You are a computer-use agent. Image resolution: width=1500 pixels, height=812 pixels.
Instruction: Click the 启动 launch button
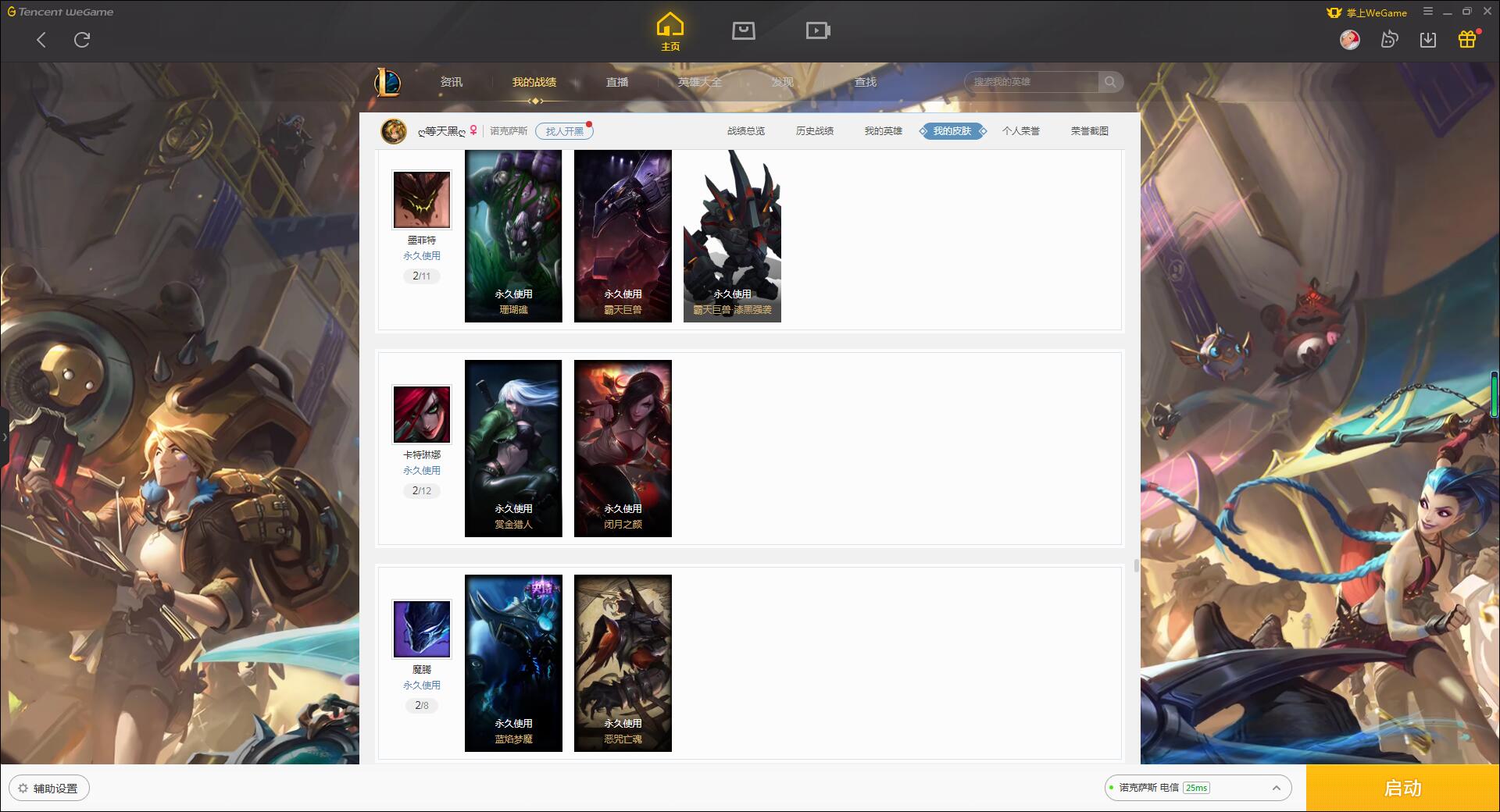pos(1402,789)
